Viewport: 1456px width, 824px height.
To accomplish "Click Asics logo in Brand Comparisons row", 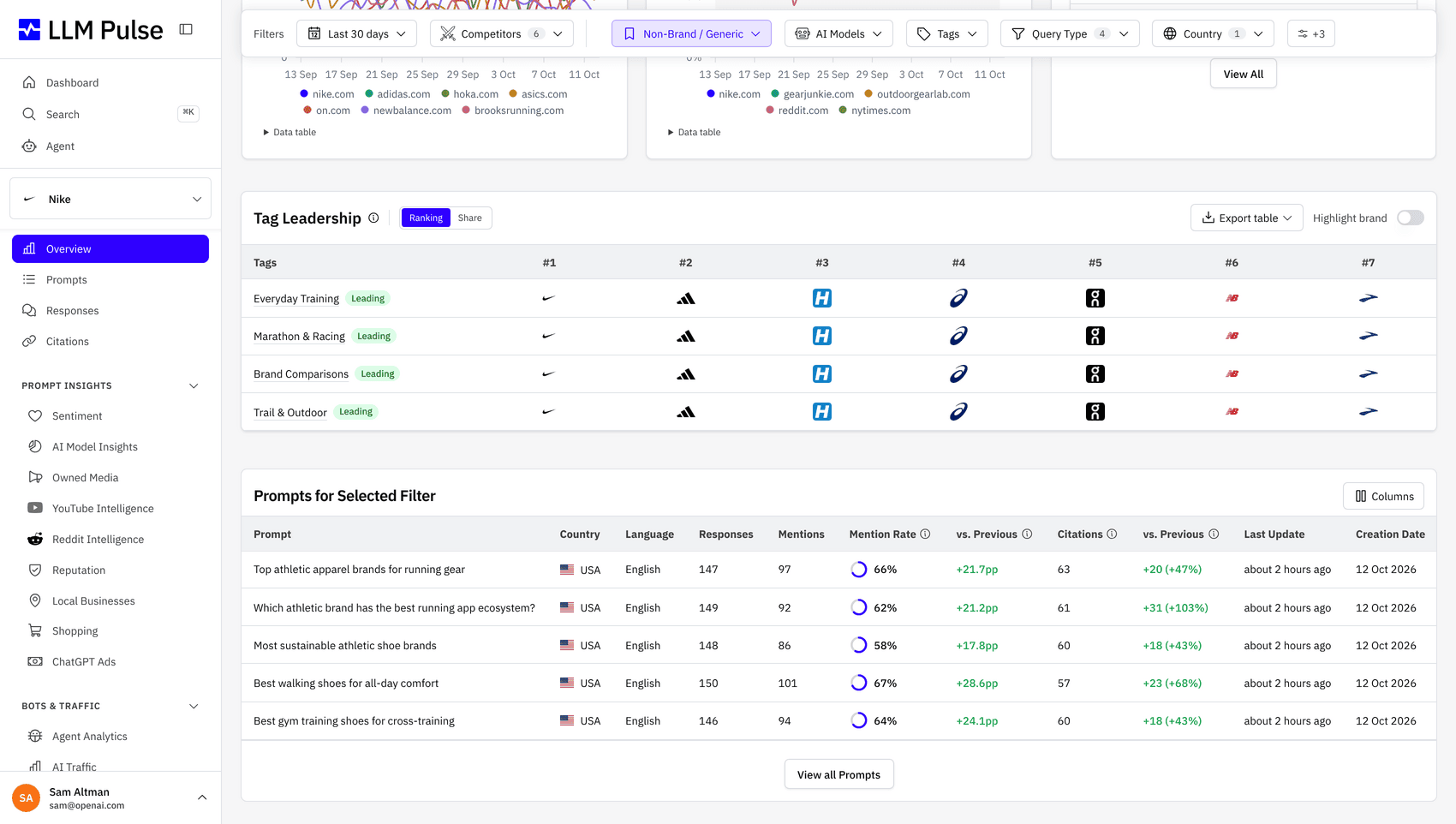I will 958,374.
